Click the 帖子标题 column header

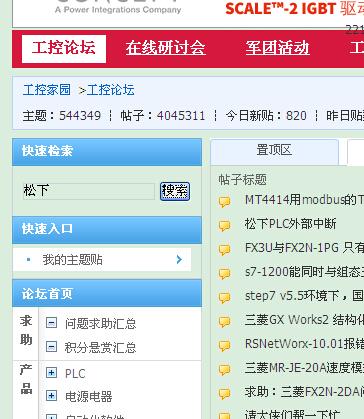(x=243, y=180)
